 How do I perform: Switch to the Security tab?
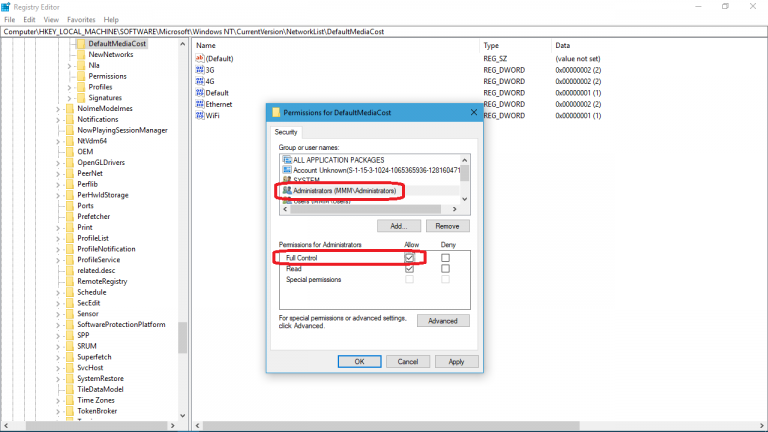coord(286,132)
